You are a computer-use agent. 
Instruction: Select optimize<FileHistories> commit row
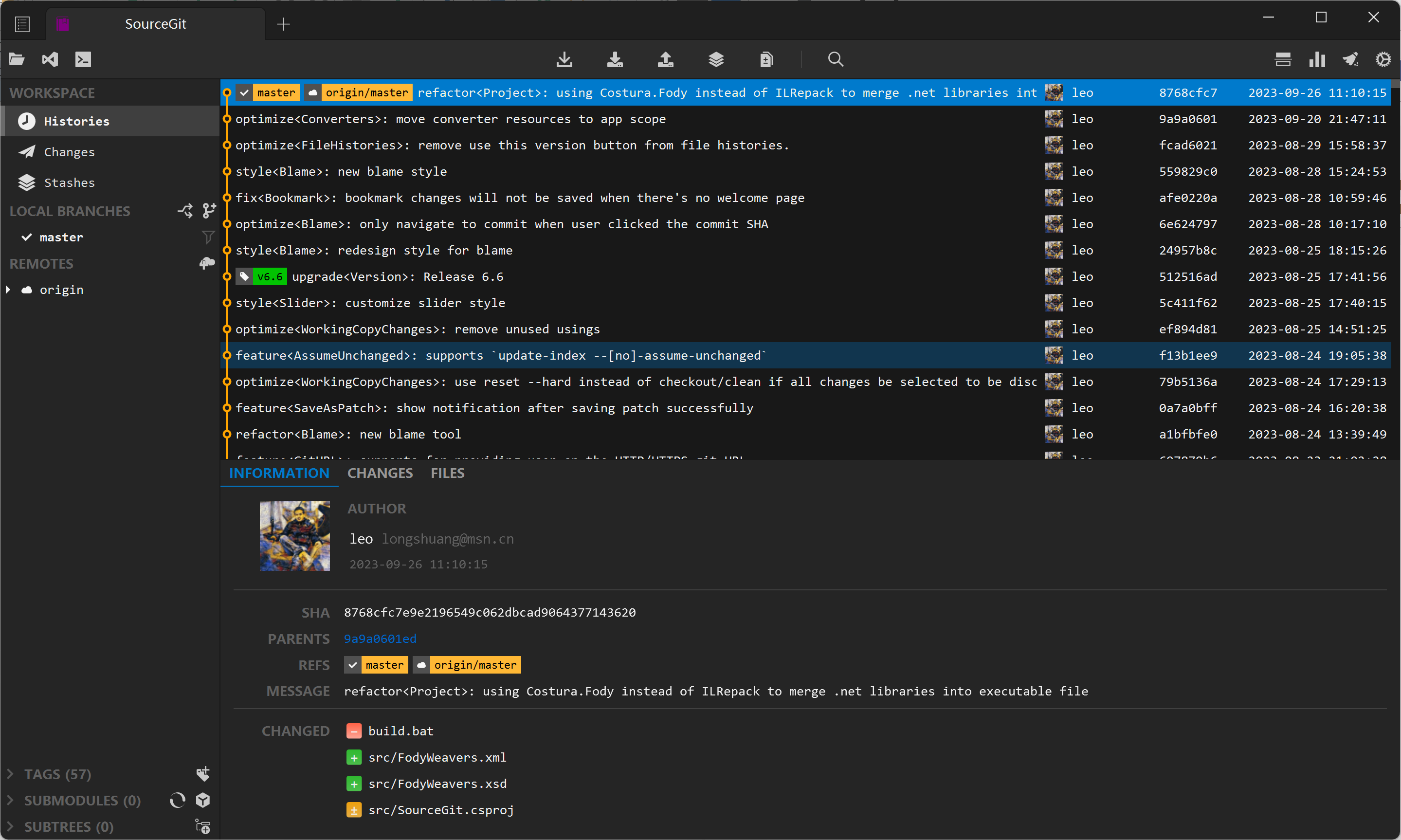pos(806,145)
